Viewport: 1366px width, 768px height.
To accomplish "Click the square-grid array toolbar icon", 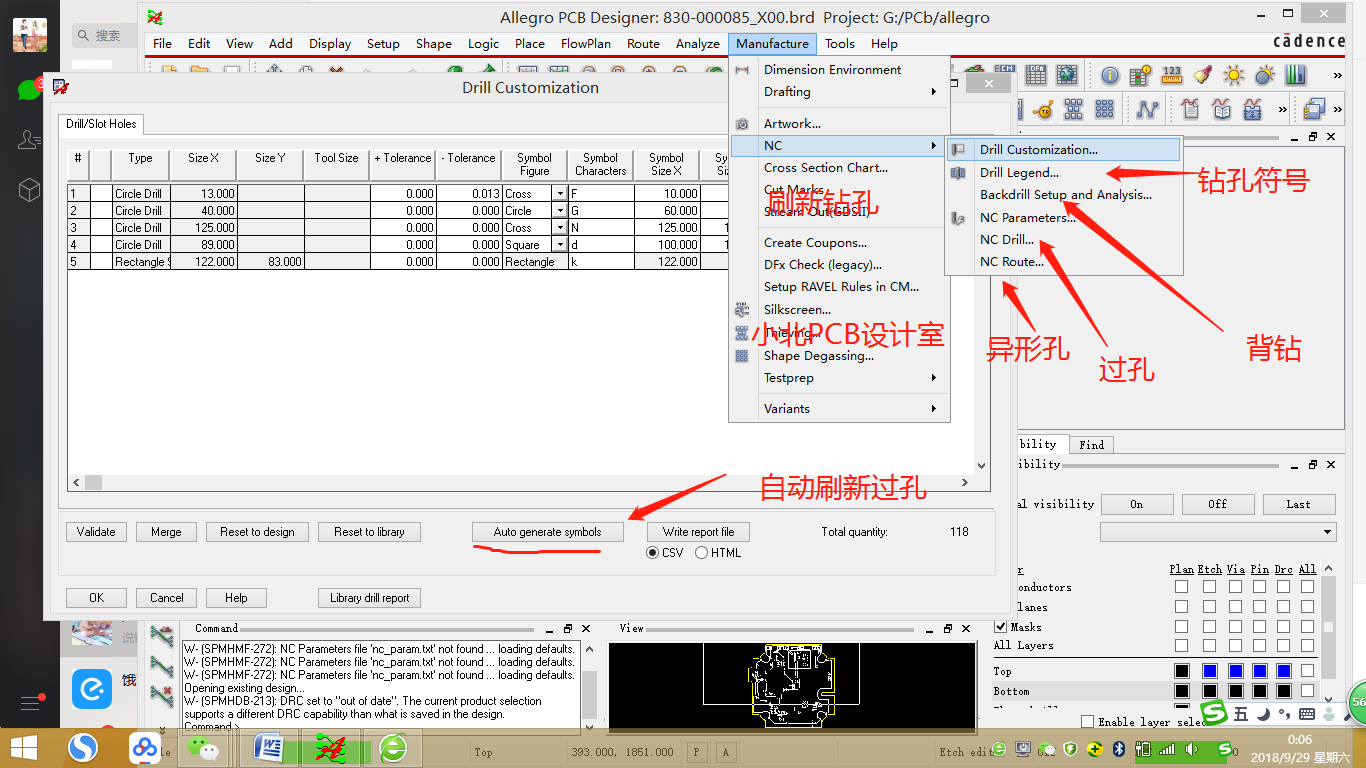I will (x=1073, y=108).
